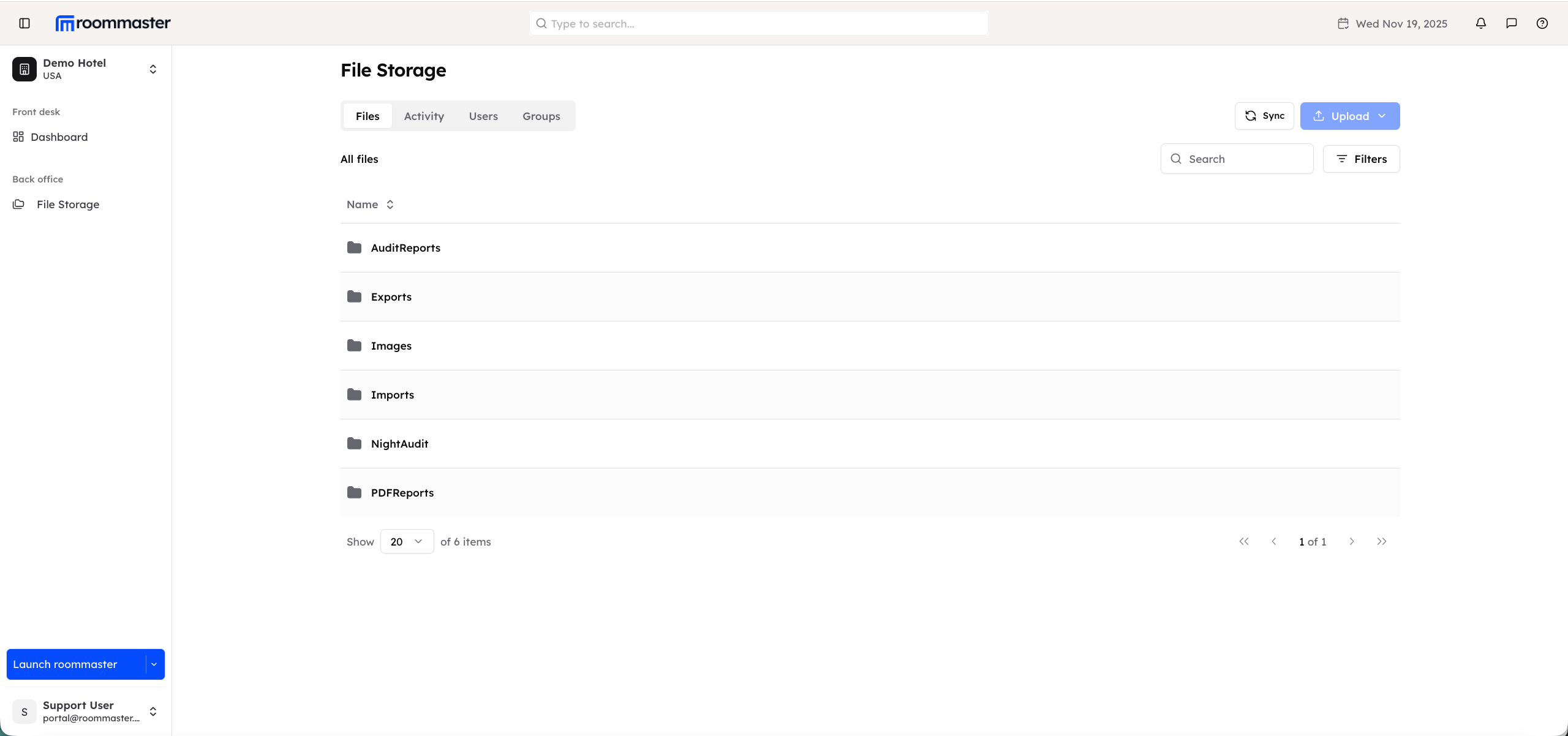
Task: Open the chat messages icon
Action: 1511,23
